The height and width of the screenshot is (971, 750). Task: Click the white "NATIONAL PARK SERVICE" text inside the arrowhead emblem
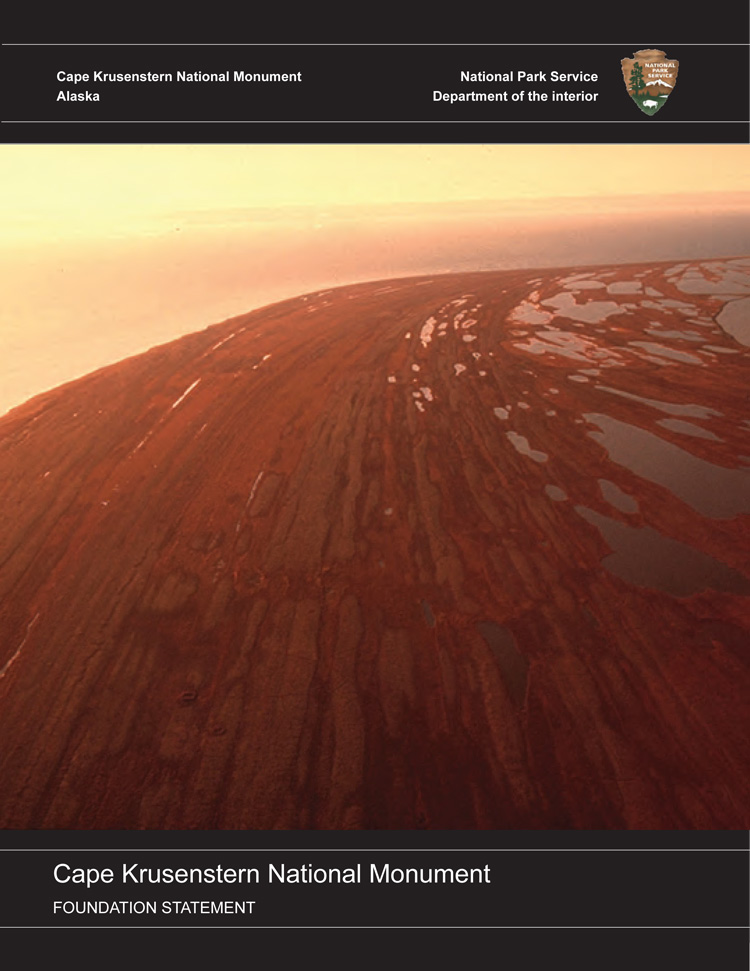point(655,69)
